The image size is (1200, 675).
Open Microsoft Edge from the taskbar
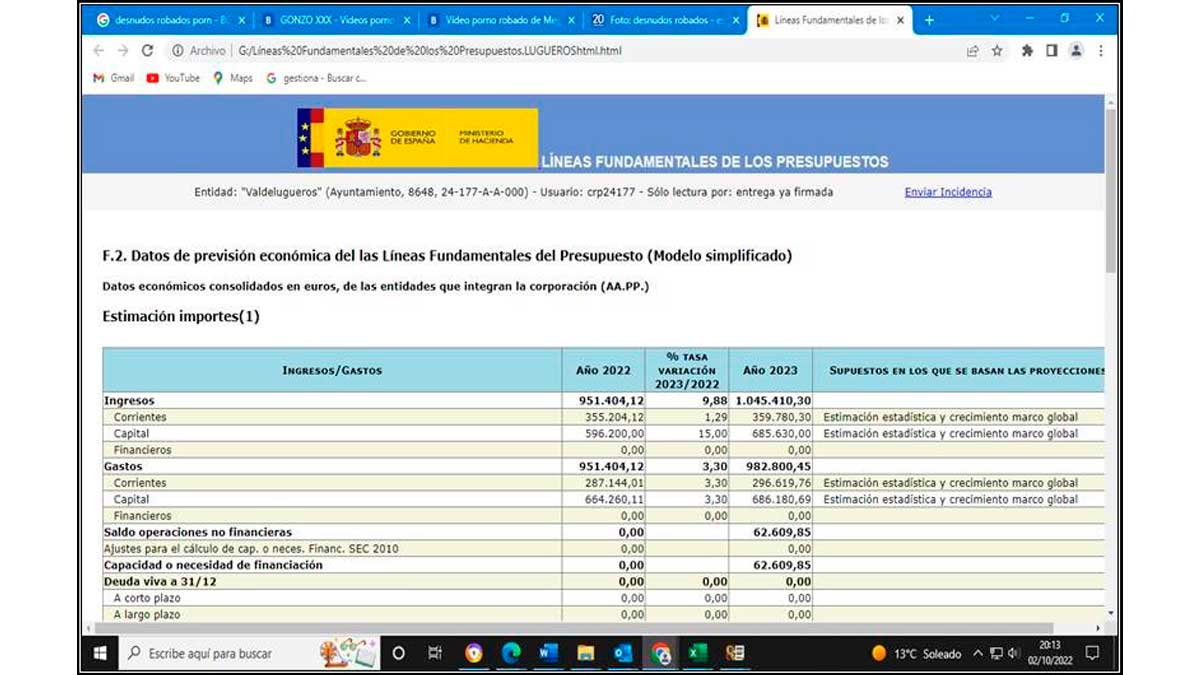coord(511,653)
